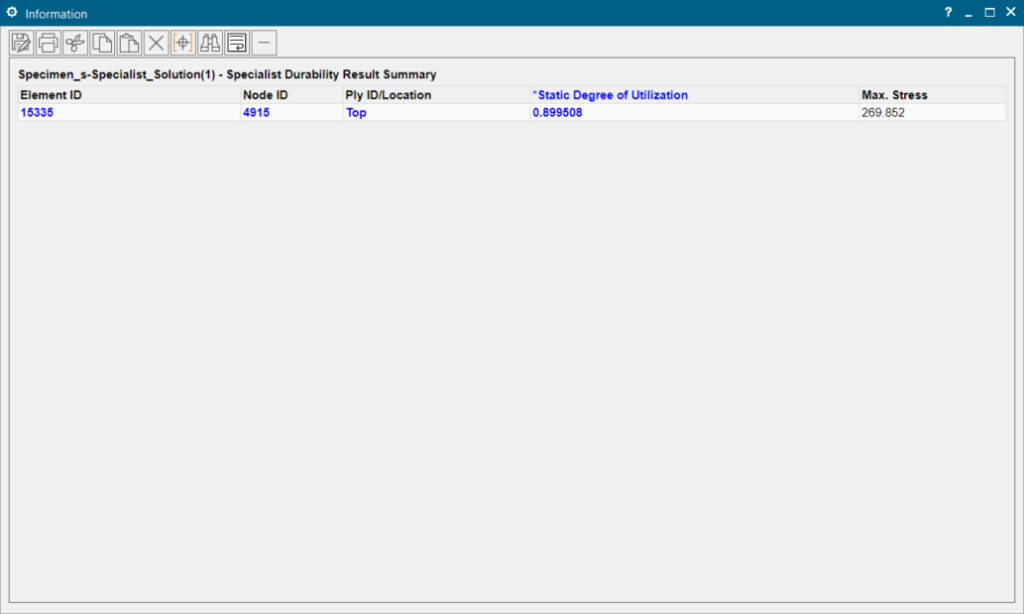The height and width of the screenshot is (614, 1024).
Task: Click the Cut scissors icon
Action: pos(75,43)
